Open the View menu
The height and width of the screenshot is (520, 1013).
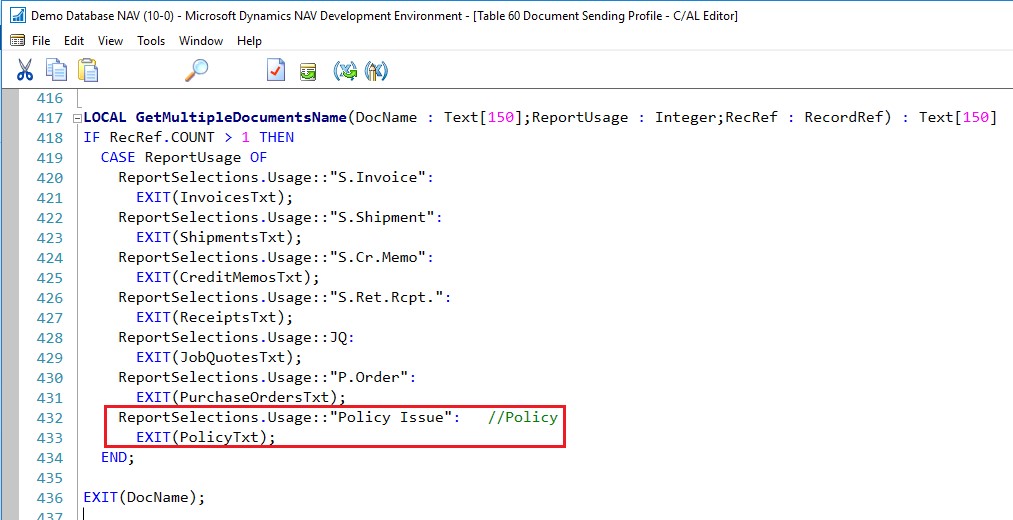tap(110, 41)
